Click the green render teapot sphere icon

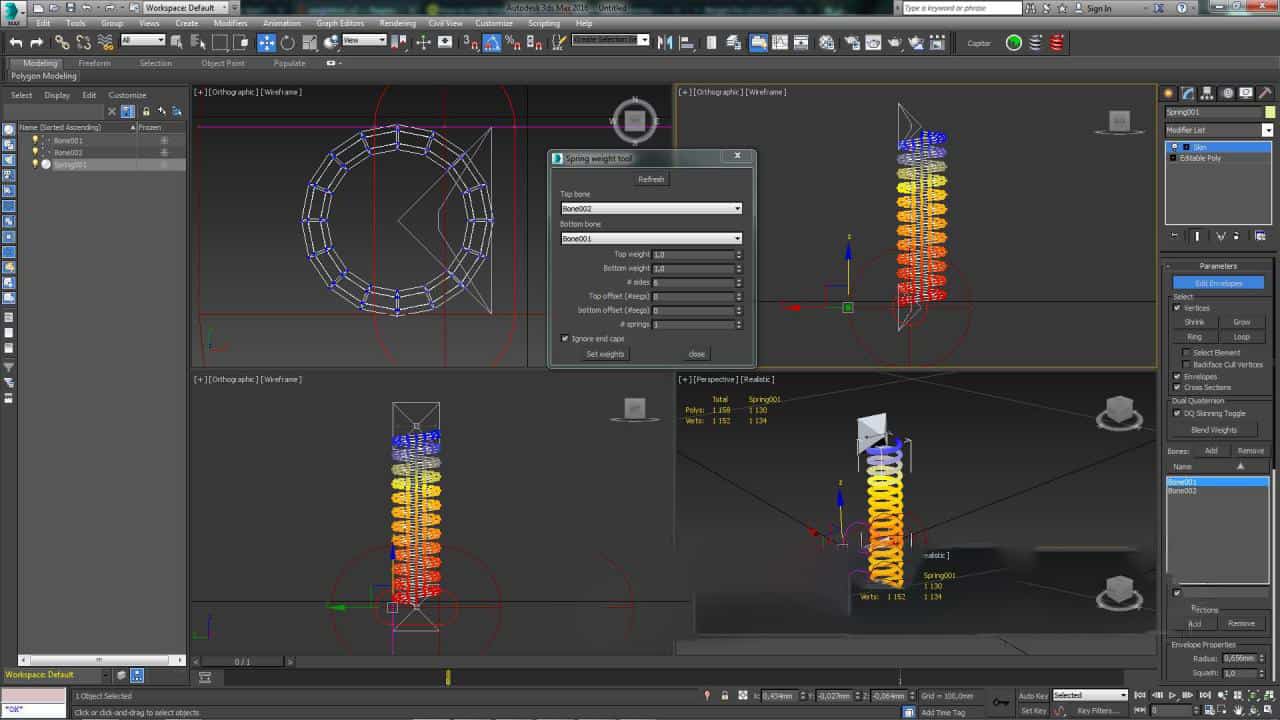click(1013, 42)
